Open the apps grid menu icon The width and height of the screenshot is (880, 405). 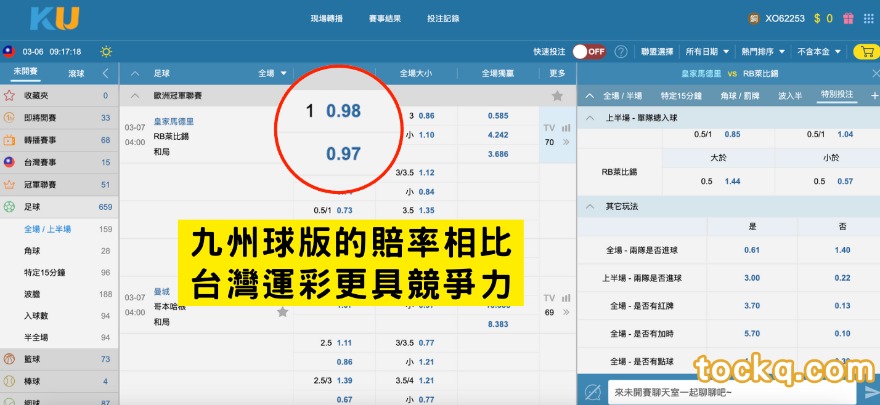coord(870,18)
